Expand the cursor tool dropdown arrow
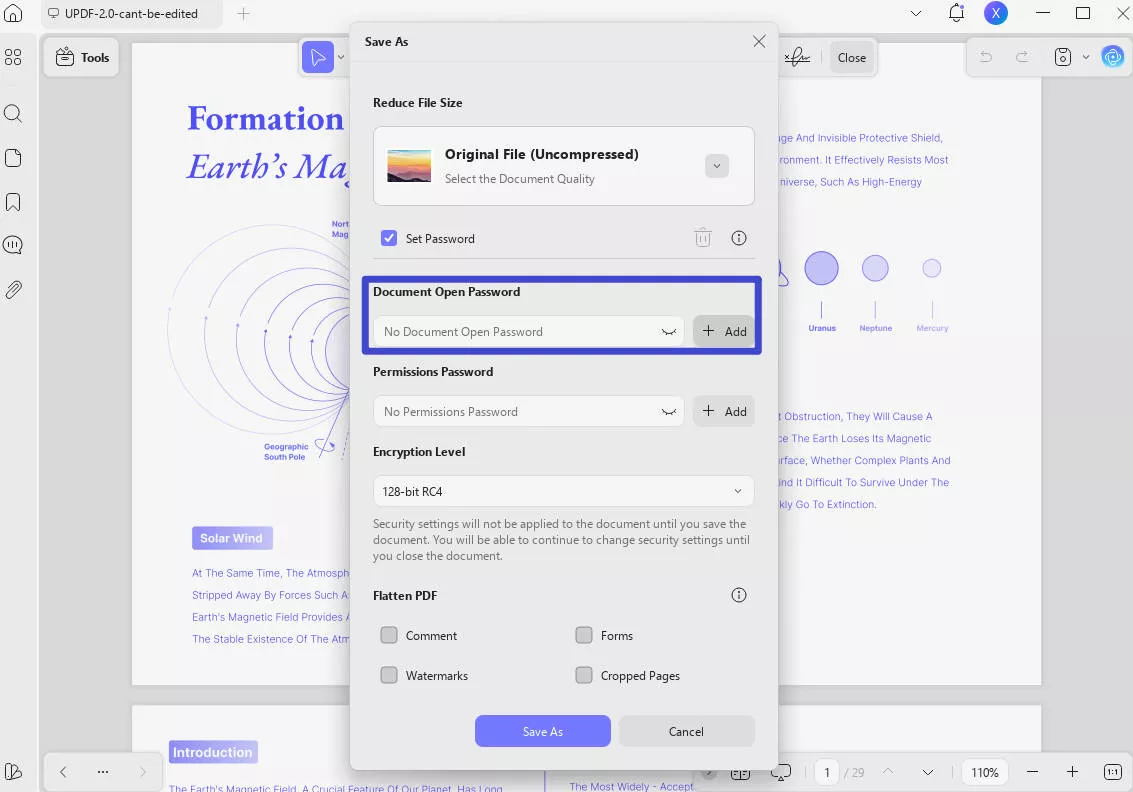The width and height of the screenshot is (1133, 792). 341,58
